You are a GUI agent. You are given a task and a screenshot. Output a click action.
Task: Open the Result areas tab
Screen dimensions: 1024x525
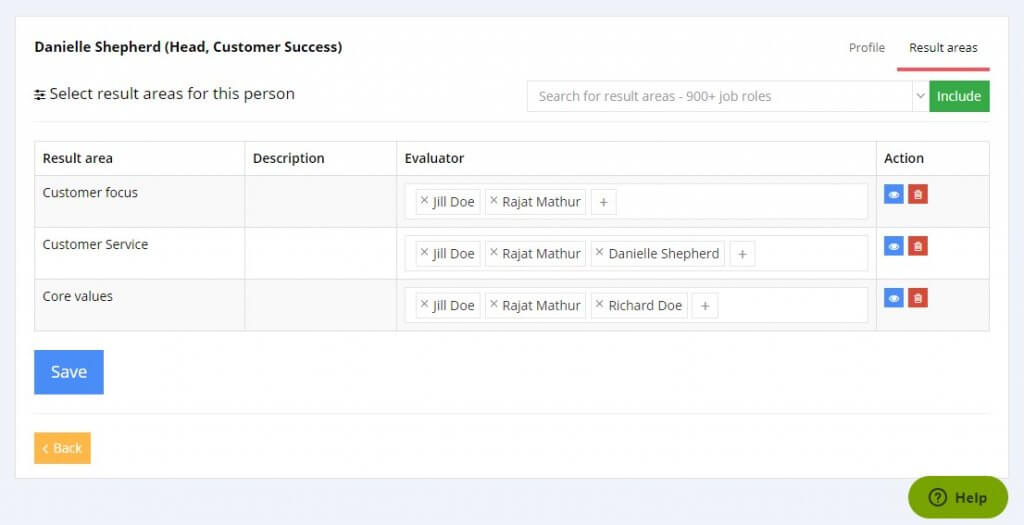click(x=942, y=48)
